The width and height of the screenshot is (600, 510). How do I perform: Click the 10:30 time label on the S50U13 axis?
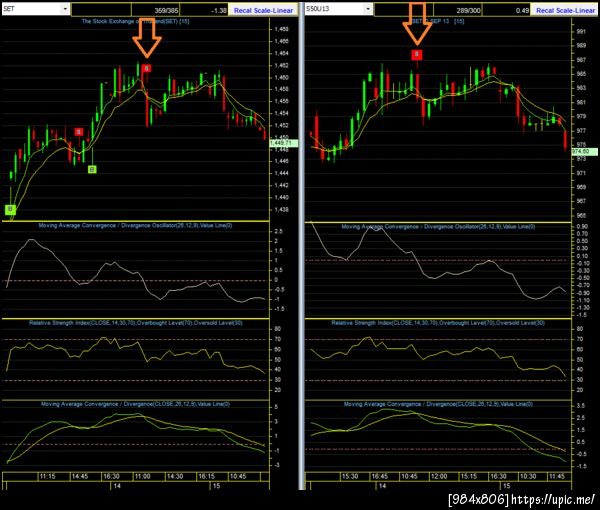[528, 476]
